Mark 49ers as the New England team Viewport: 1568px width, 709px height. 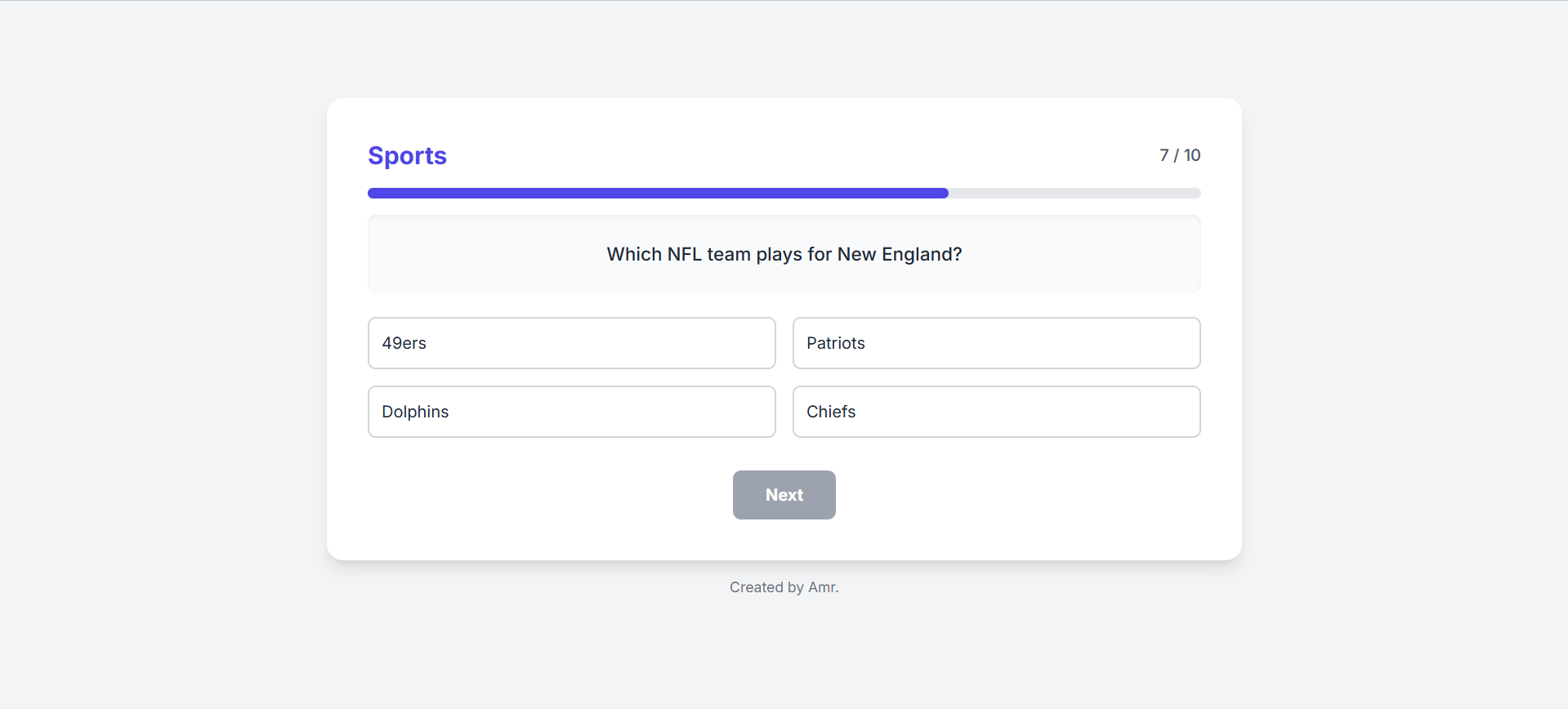pos(571,343)
